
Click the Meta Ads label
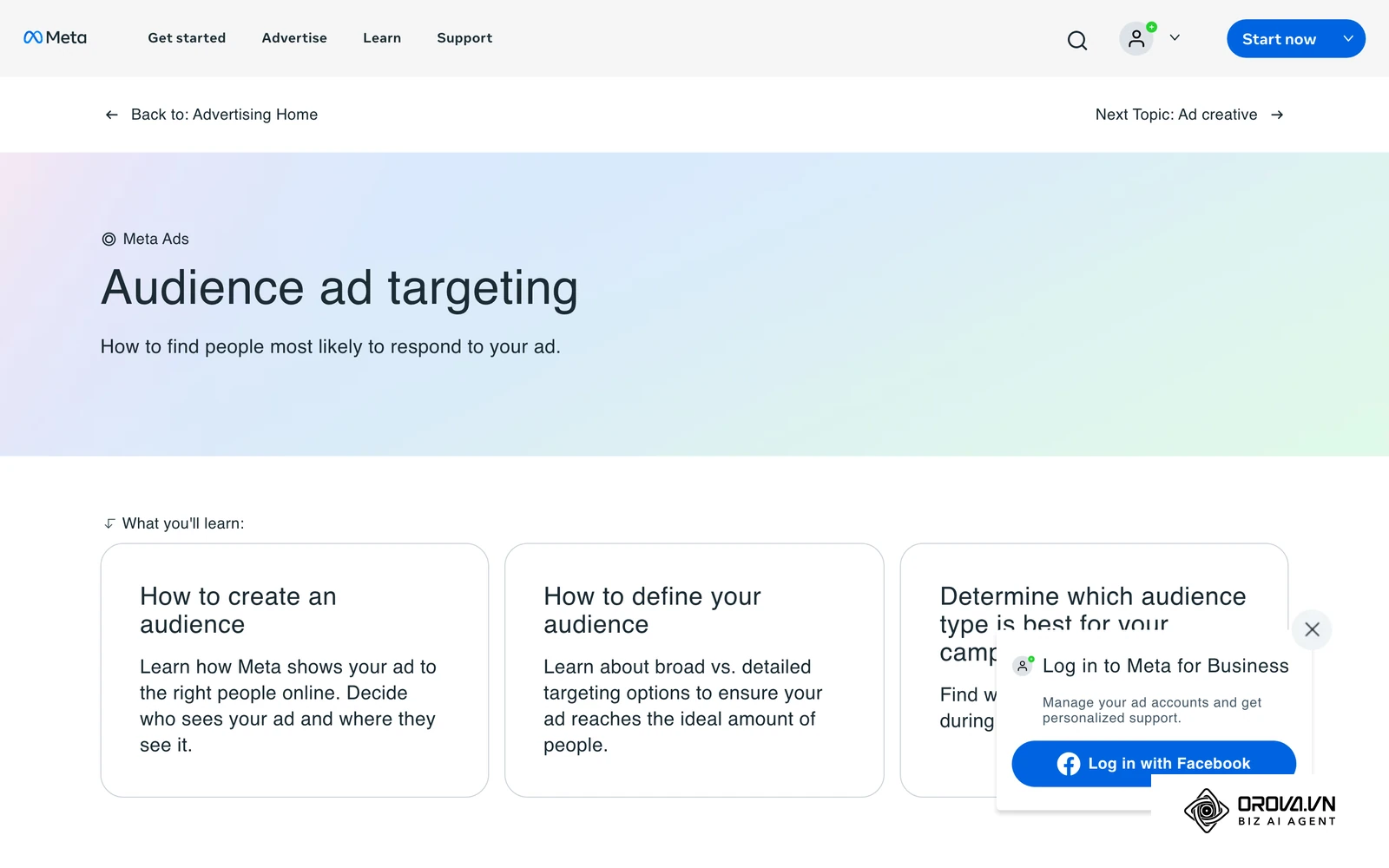(x=156, y=239)
